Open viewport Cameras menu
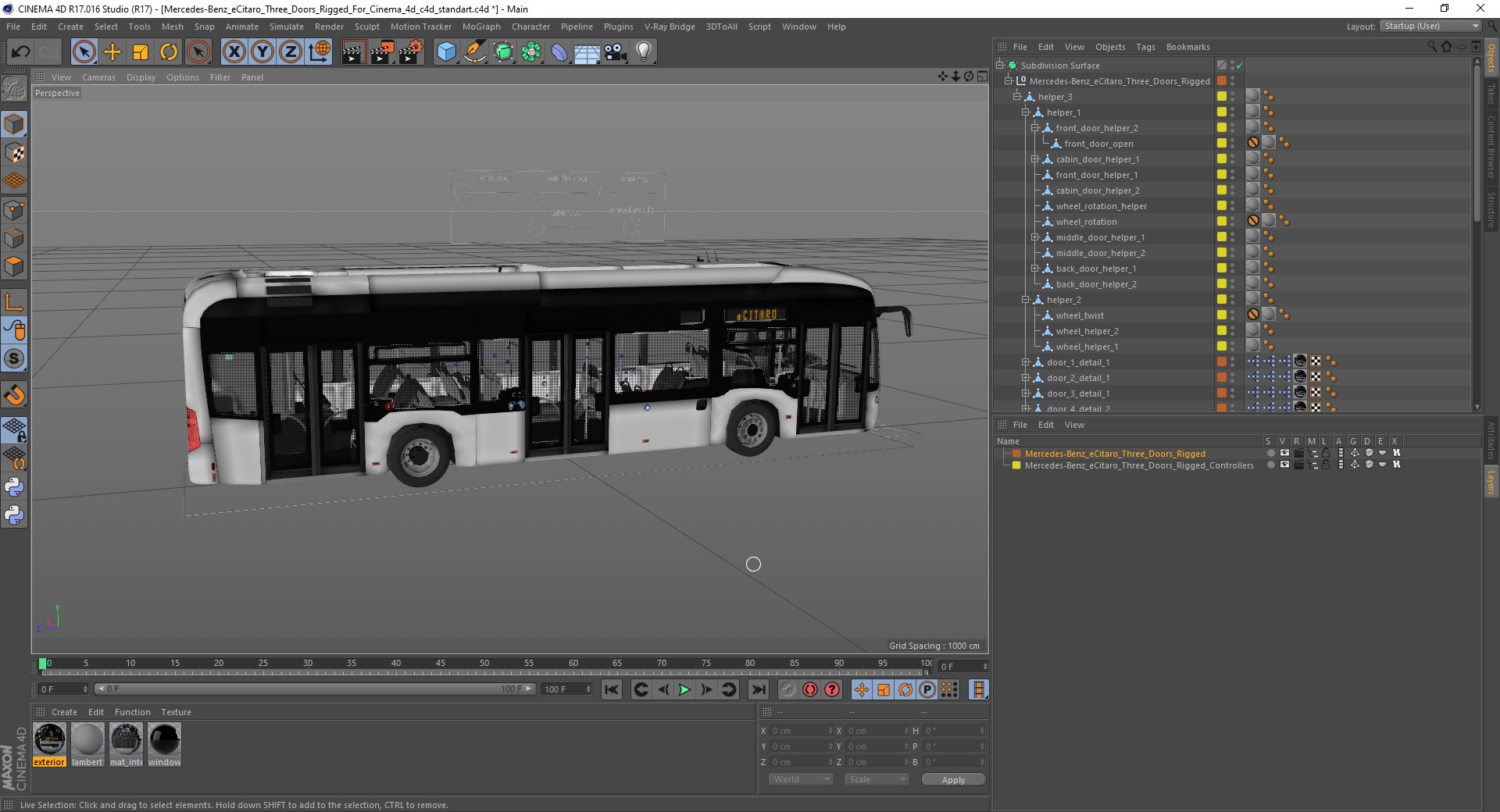The height and width of the screenshot is (812, 1500). click(x=98, y=77)
